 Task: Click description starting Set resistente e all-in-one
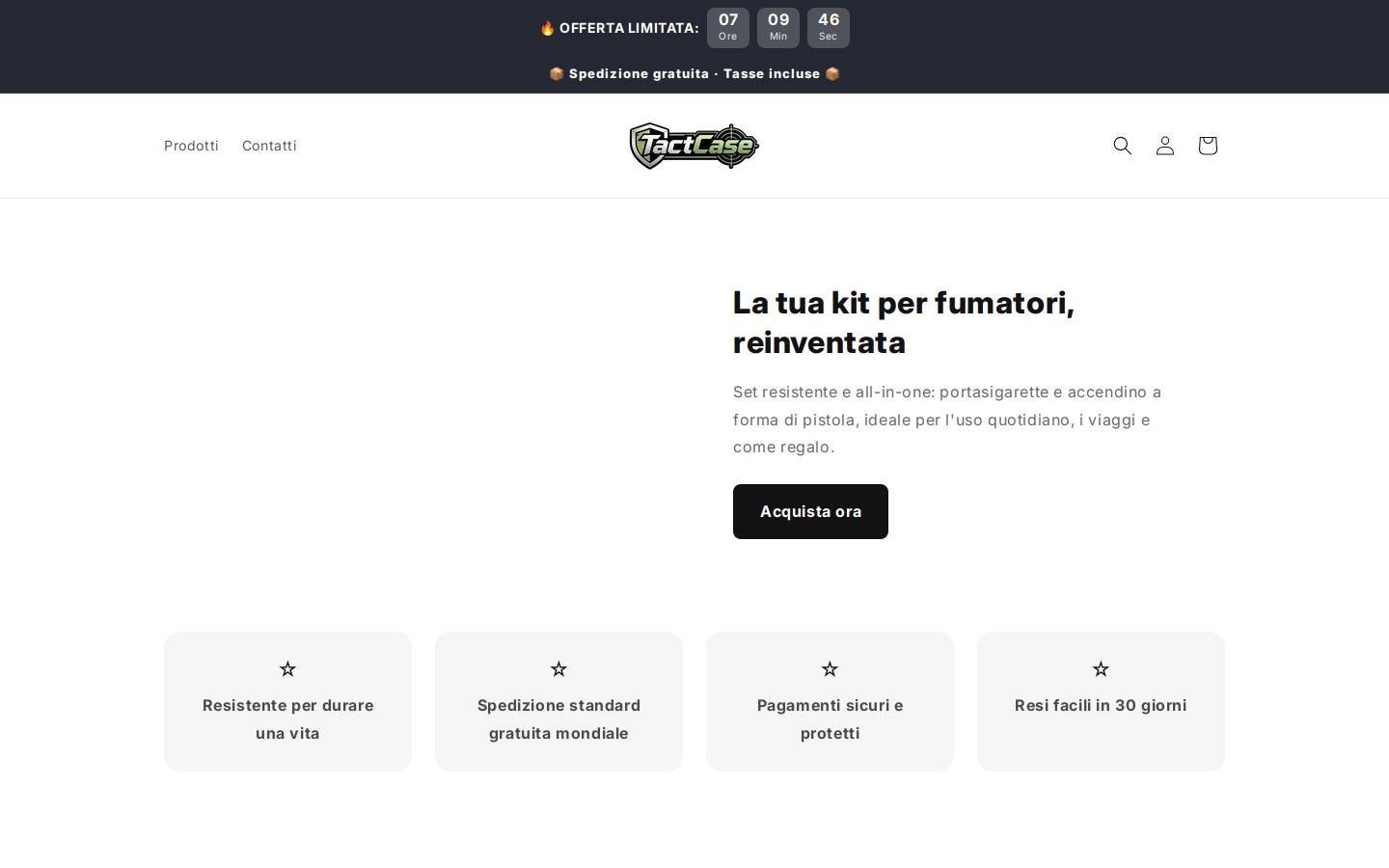pyautogui.click(x=947, y=420)
